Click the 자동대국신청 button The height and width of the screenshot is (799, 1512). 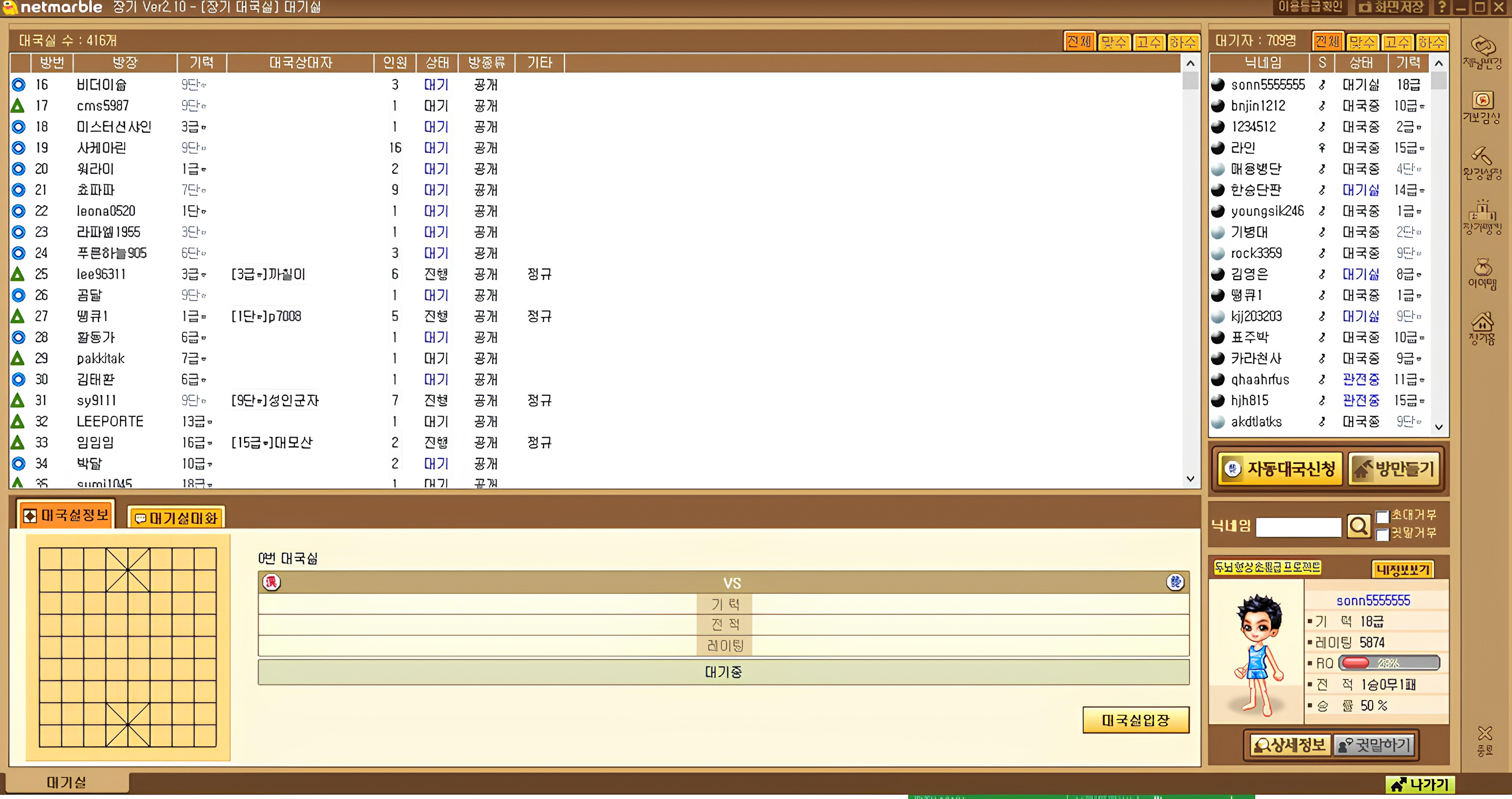click(1279, 468)
